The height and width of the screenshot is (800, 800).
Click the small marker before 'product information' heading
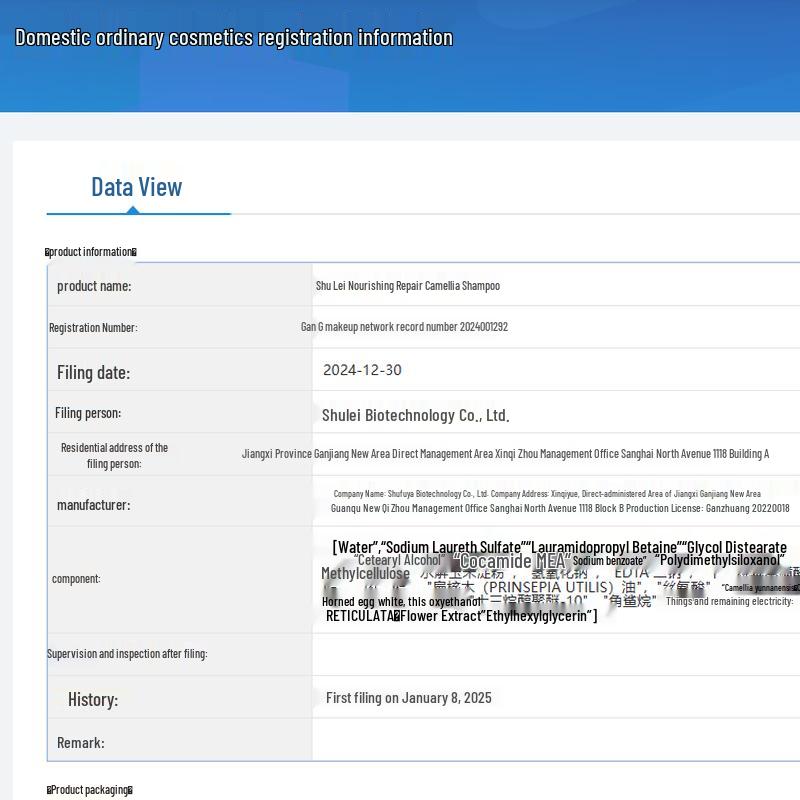pos(47,252)
